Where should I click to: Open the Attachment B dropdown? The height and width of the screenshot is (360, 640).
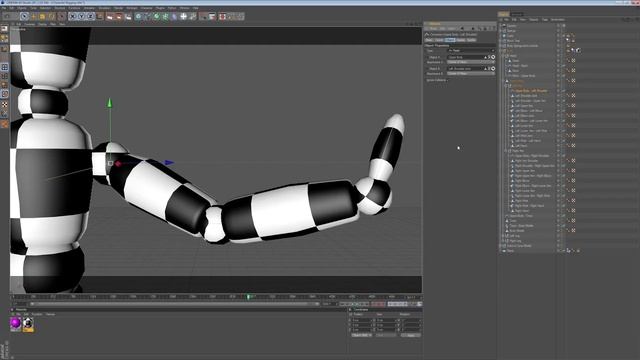tap(471, 73)
